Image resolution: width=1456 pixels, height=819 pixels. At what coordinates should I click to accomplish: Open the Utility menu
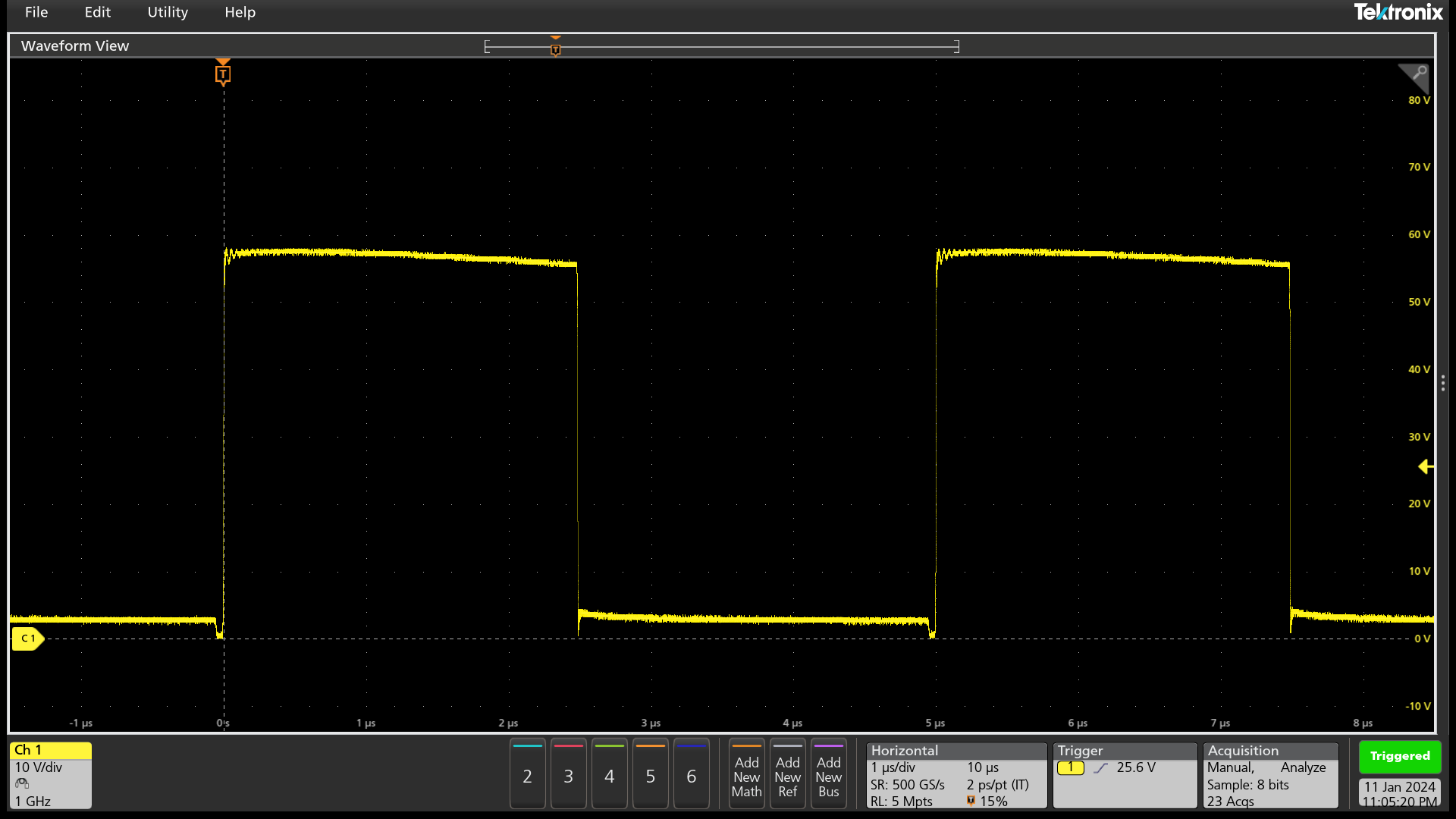click(168, 12)
